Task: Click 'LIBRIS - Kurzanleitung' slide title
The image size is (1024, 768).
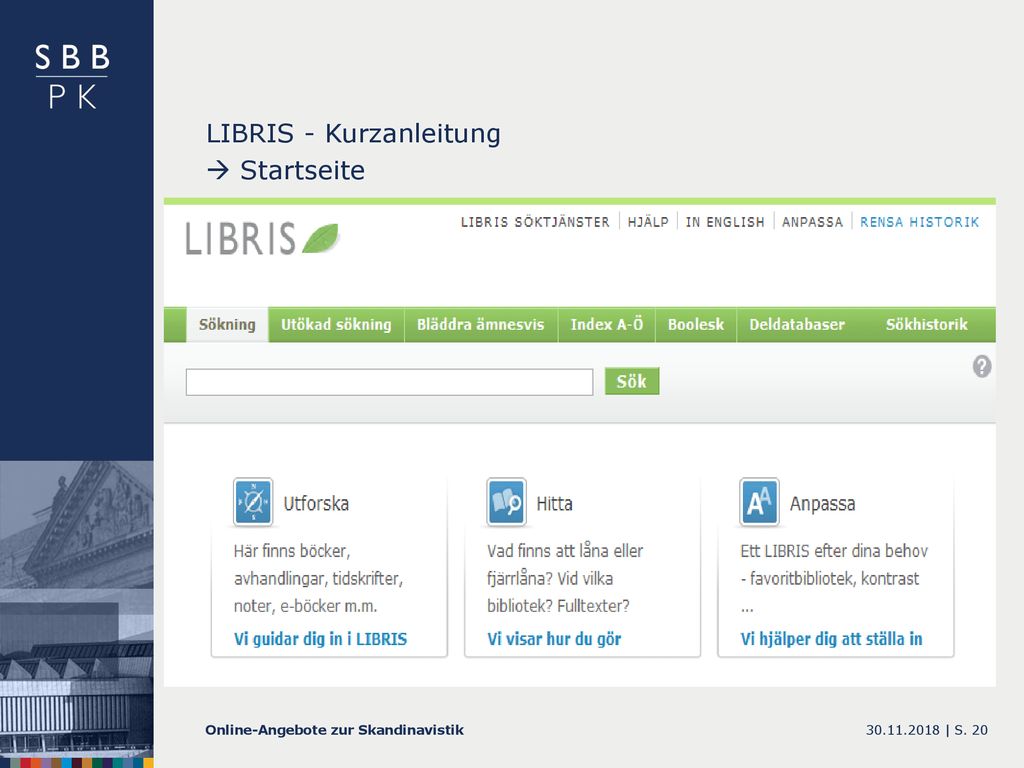Action: (353, 133)
